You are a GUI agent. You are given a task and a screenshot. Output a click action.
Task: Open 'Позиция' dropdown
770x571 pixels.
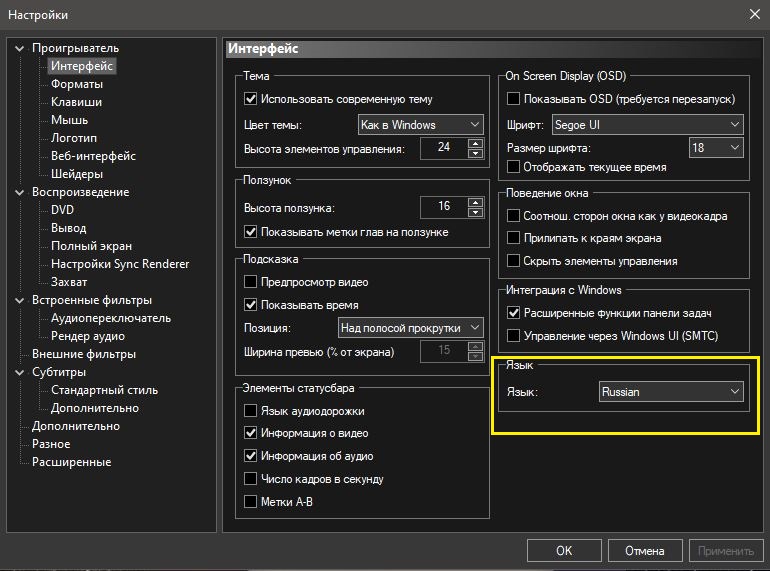pyautogui.click(x=411, y=327)
